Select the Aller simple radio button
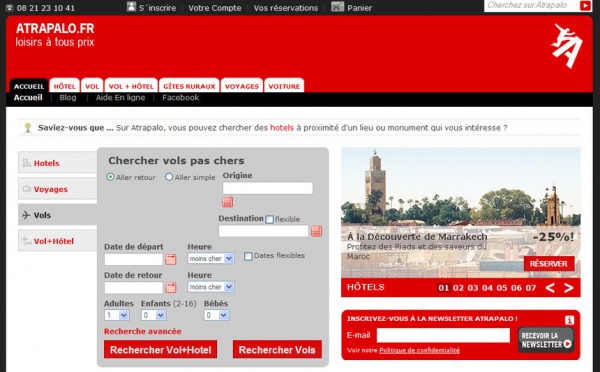This screenshot has height=372, width=600. coord(169,177)
